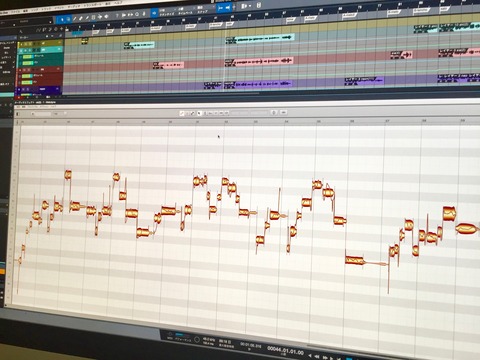
Task: Select the dark red track header
Action: coord(40,69)
